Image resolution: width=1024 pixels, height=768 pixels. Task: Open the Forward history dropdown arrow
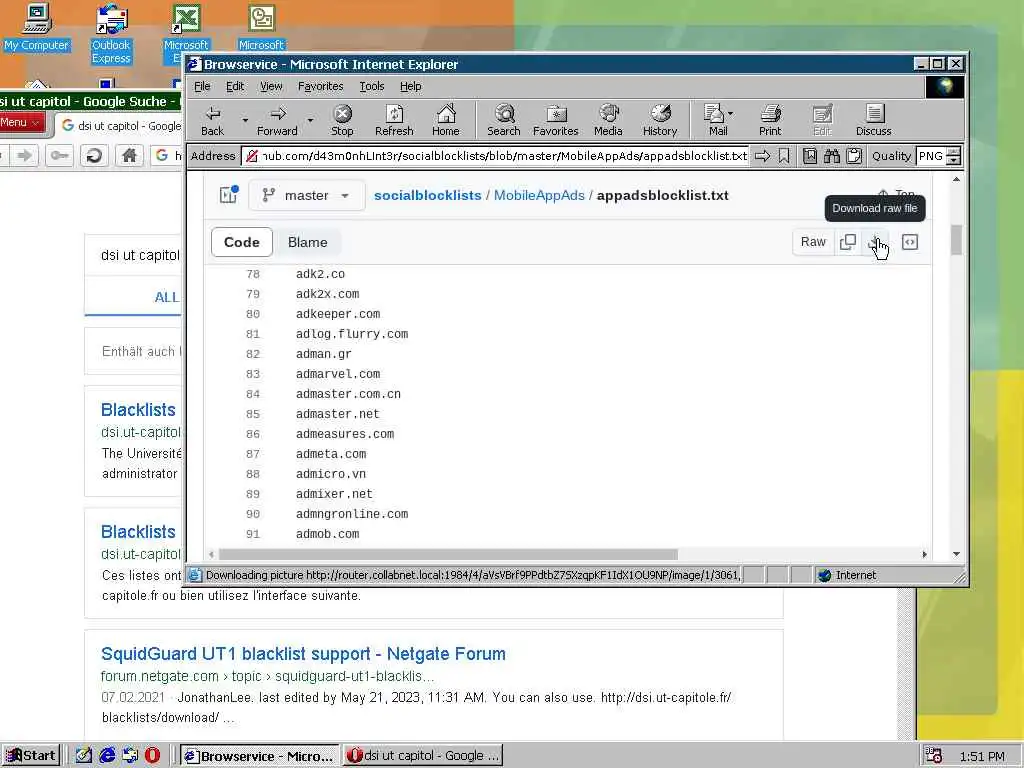click(x=310, y=120)
